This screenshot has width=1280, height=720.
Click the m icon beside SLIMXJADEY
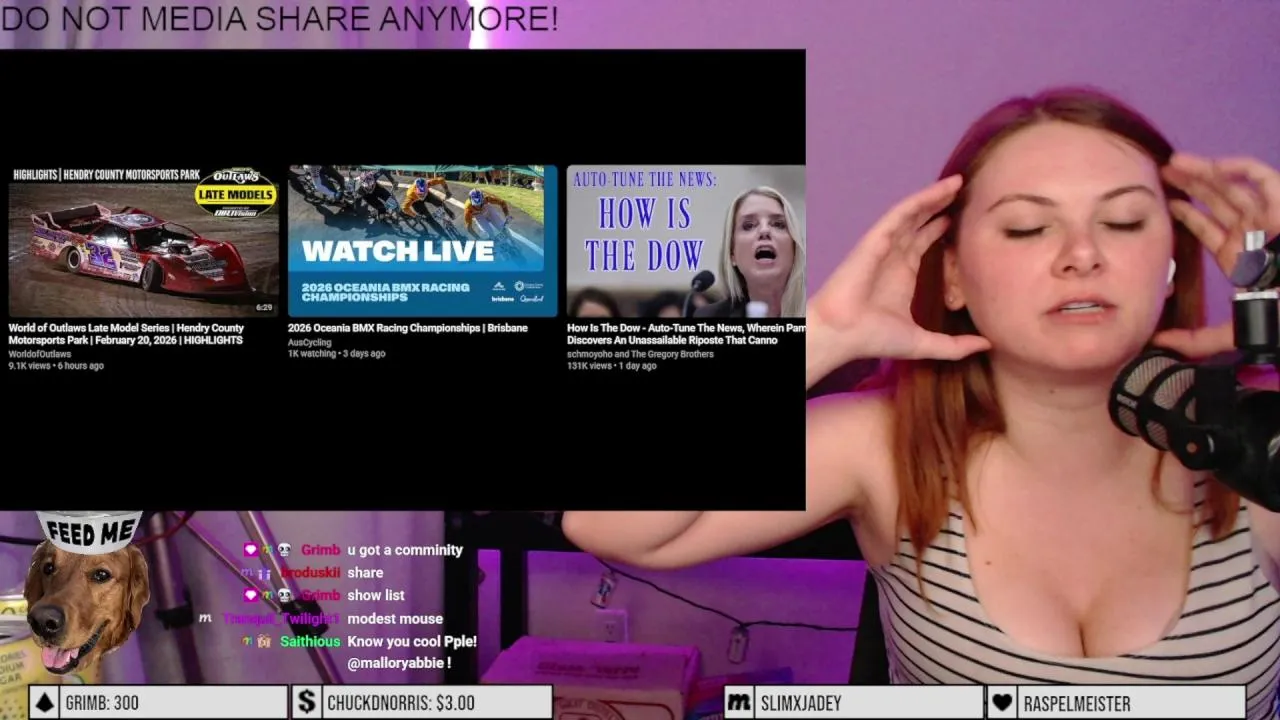pyautogui.click(x=739, y=703)
